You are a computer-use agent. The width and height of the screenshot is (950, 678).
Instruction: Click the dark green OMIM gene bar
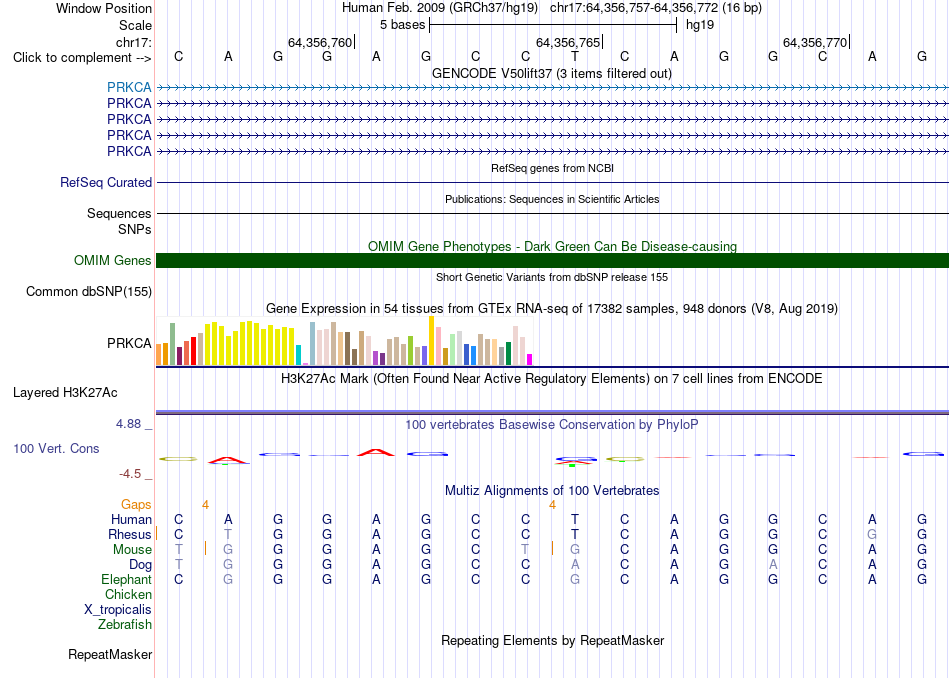point(552,261)
